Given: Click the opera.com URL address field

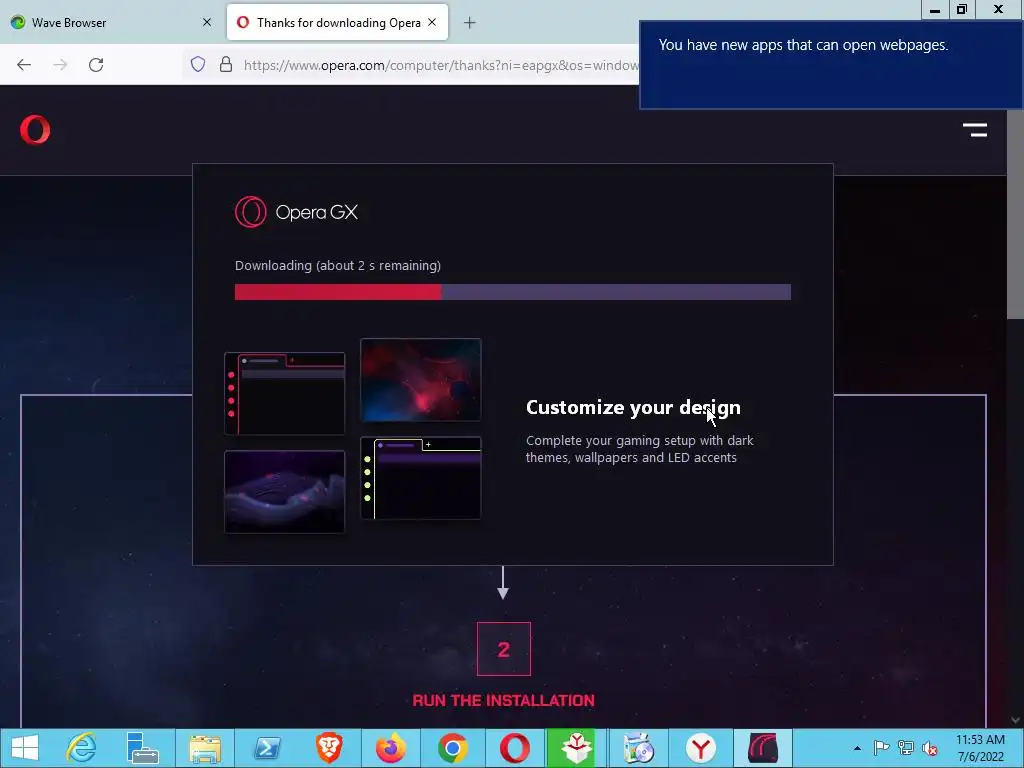Looking at the screenshot, I should click(x=441, y=65).
